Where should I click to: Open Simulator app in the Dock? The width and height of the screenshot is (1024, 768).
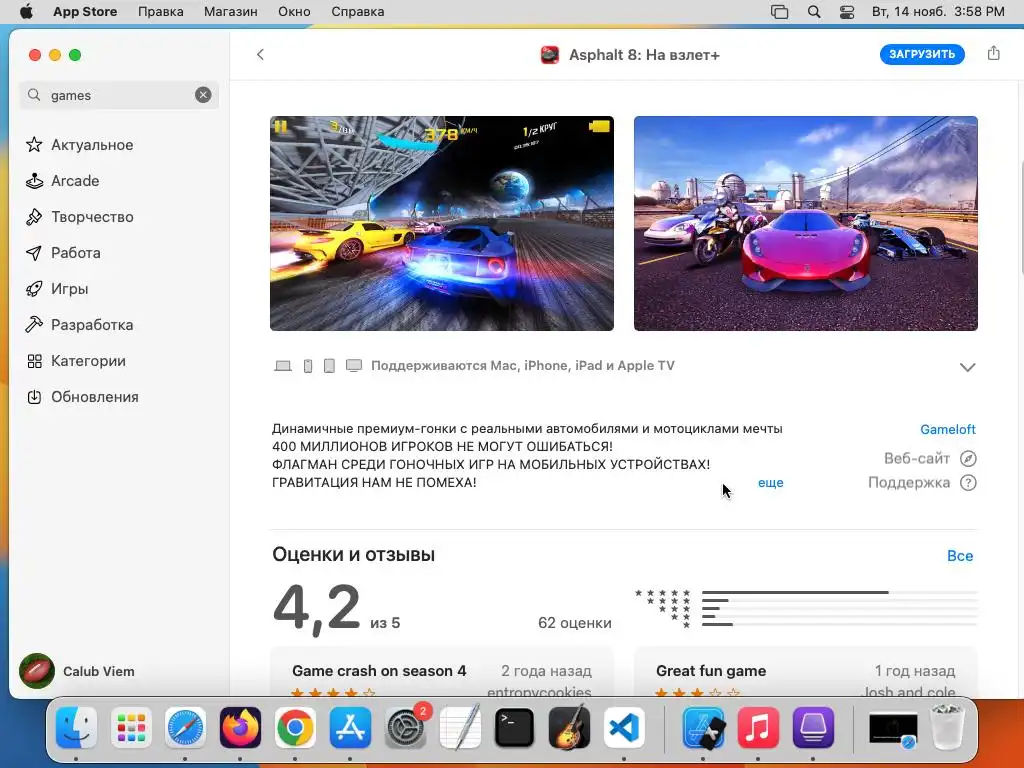(x=703, y=728)
